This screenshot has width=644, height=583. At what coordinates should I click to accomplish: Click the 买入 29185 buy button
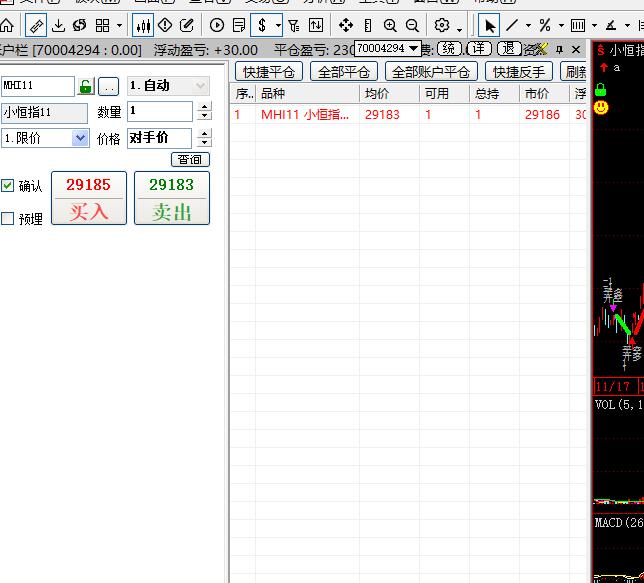(x=89, y=198)
